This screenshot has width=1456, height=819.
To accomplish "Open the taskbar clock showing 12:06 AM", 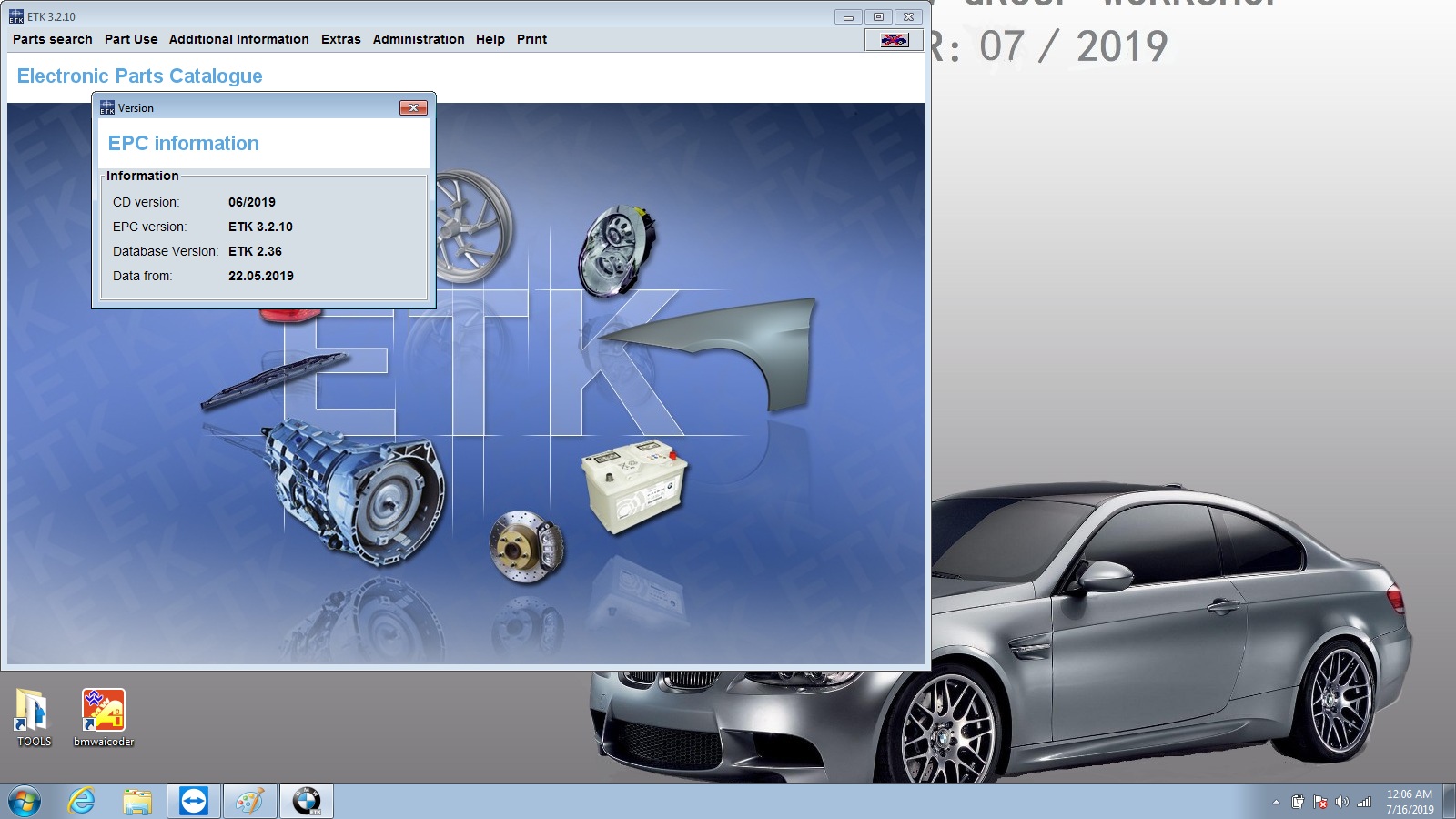I will click(x=1410, y=802).
